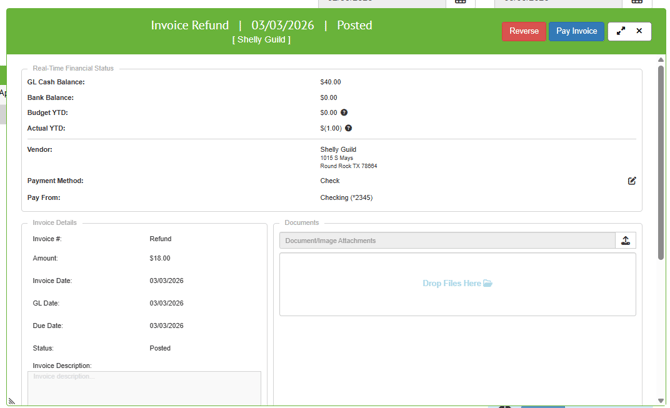Click the scrollbar up arrow
The height and width of the screenshot is (408, 670).
(661, 60)
